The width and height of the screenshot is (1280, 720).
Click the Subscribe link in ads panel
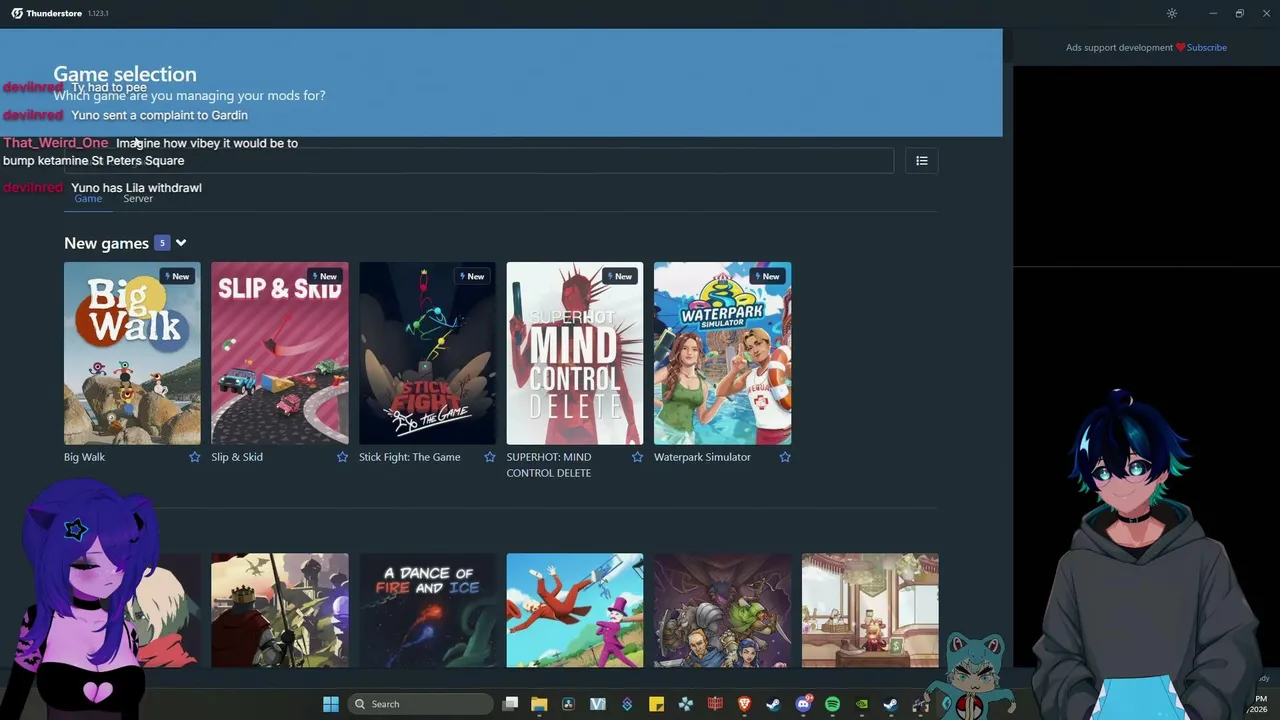(1207, 48)
